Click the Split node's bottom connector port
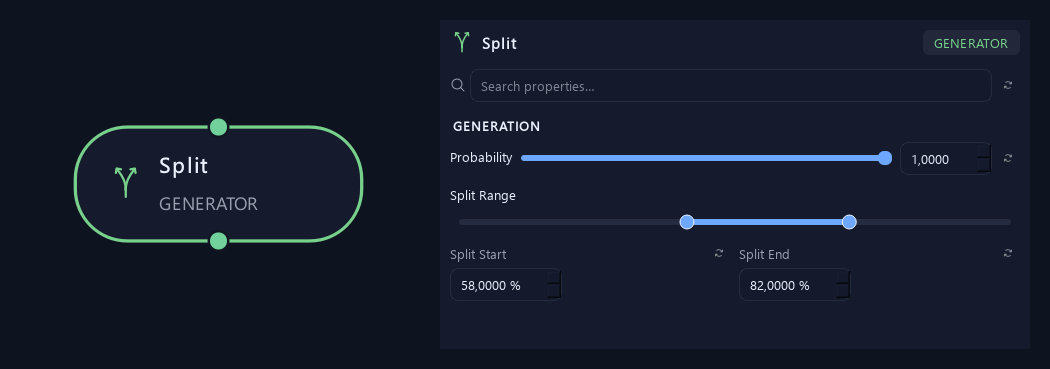The image size is (1050, 369). (218, 241)
